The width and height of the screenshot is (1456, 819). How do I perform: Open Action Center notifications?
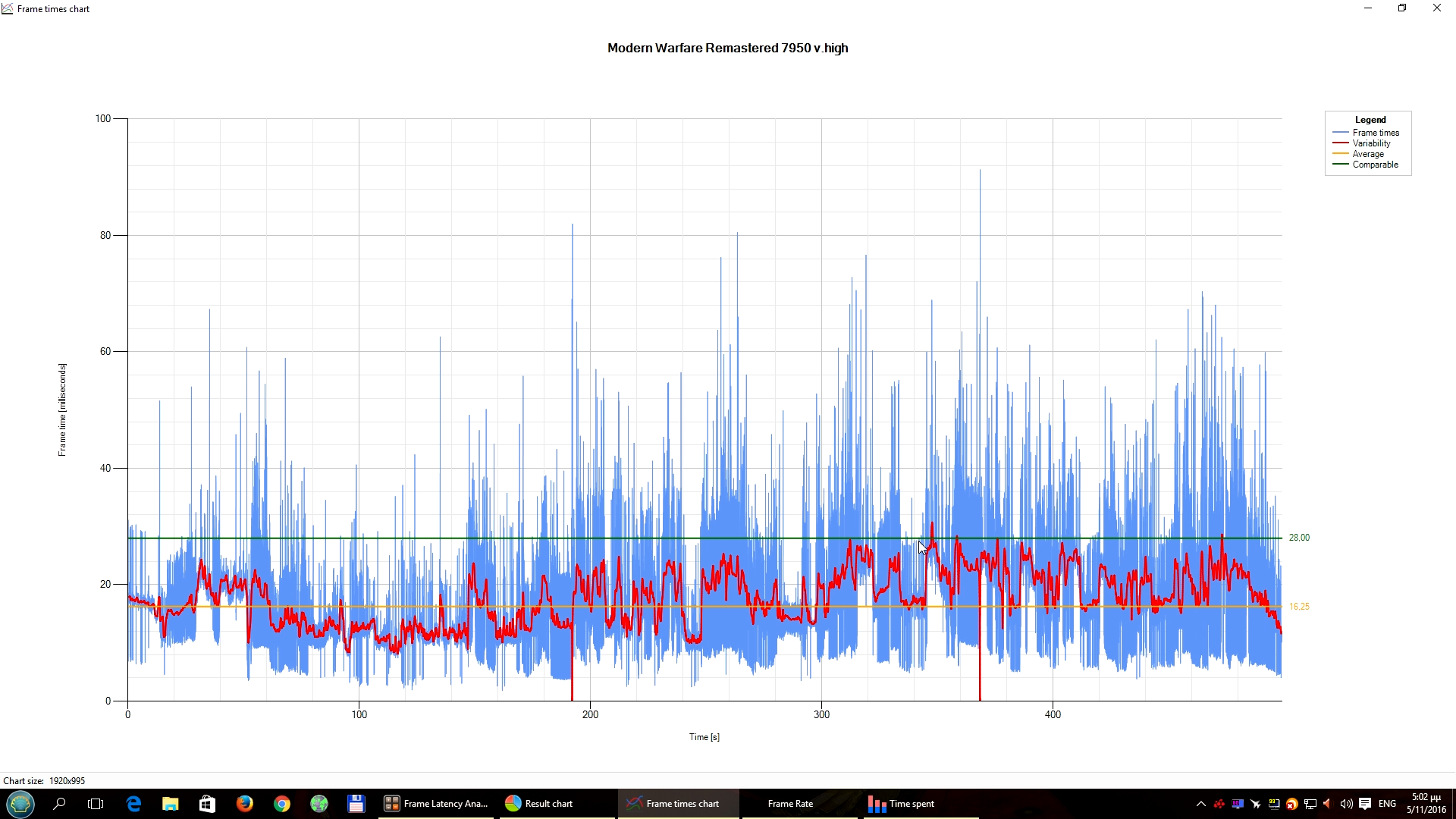[x=1365, y=804]
